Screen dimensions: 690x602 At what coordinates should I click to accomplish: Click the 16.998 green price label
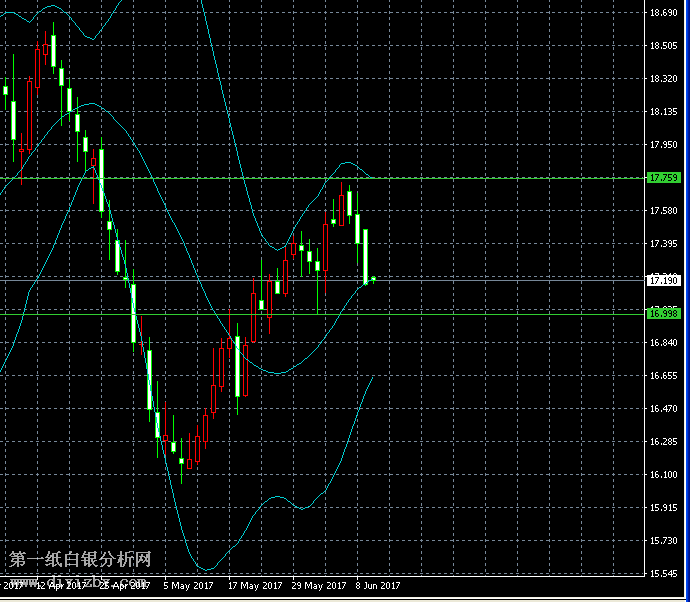(664, 314)
